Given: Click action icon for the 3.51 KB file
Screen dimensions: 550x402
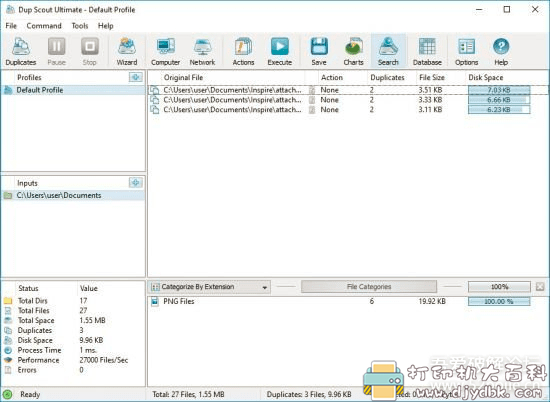Looking at the screenshot, I should pyautogui.click(x=312, y=90).
